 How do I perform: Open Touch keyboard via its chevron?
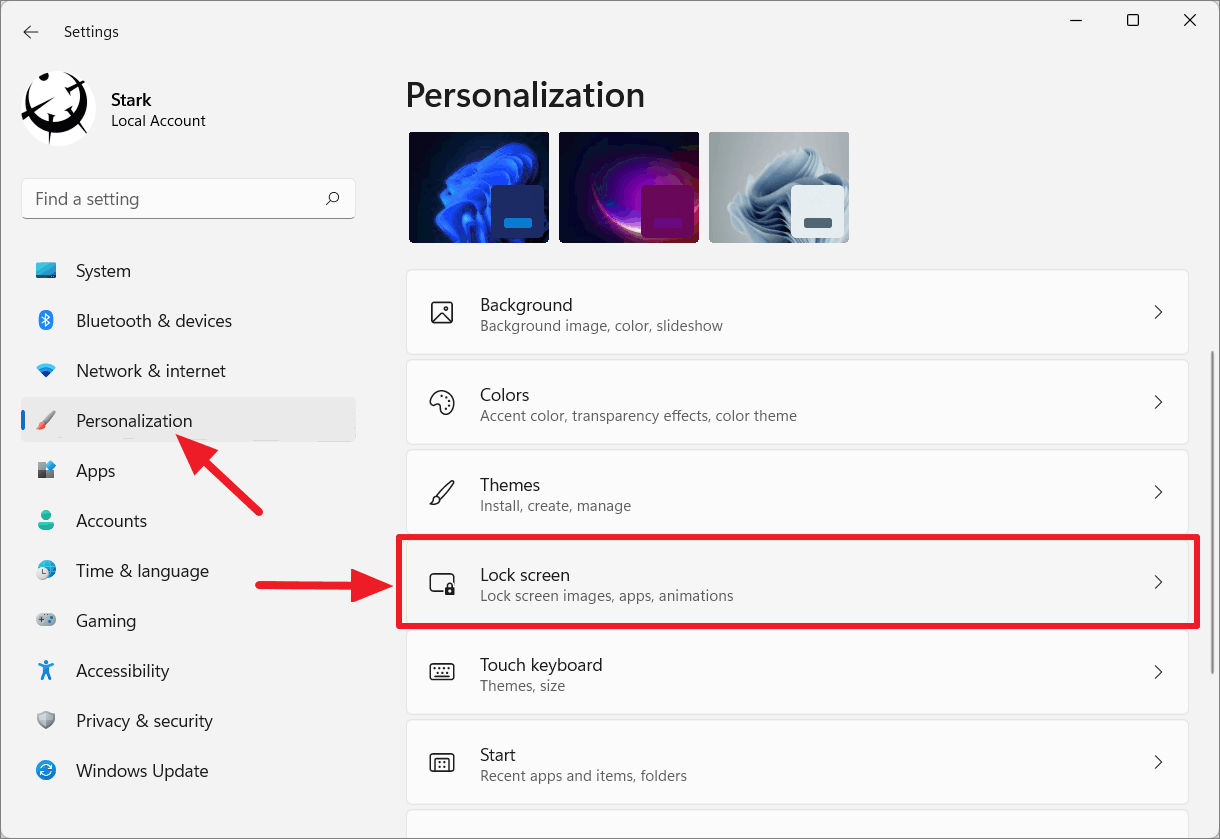tap(1158, 672)
